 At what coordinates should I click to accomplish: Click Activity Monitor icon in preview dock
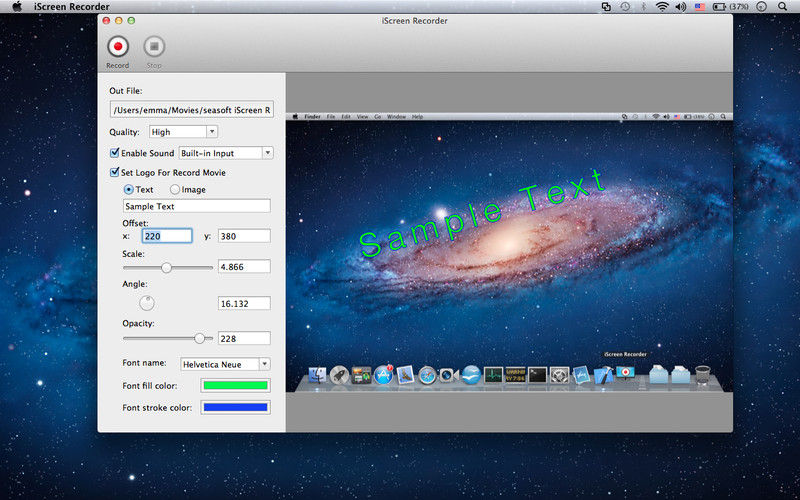click(x=493, y=376)
